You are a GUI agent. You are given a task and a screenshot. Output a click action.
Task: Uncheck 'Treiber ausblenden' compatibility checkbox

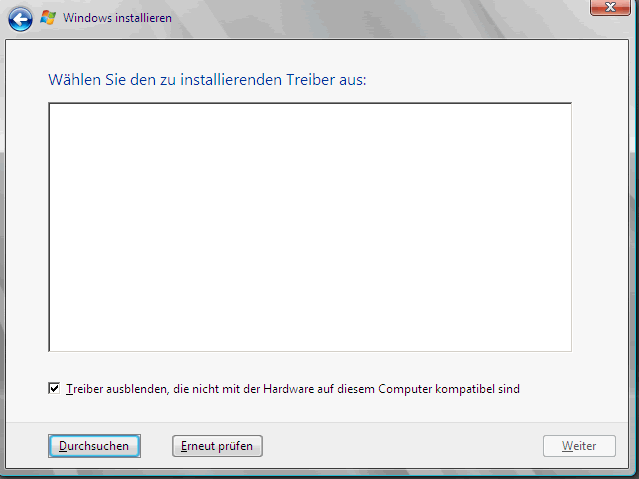tap(54, 388)
